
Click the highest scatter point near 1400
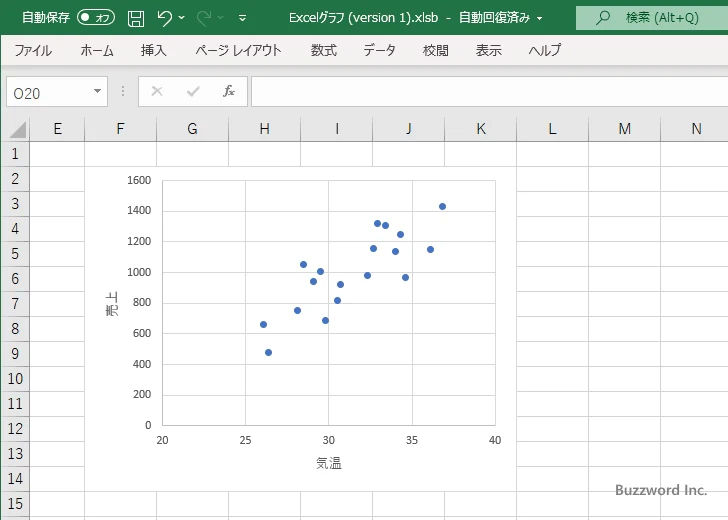tap(442, 207)
